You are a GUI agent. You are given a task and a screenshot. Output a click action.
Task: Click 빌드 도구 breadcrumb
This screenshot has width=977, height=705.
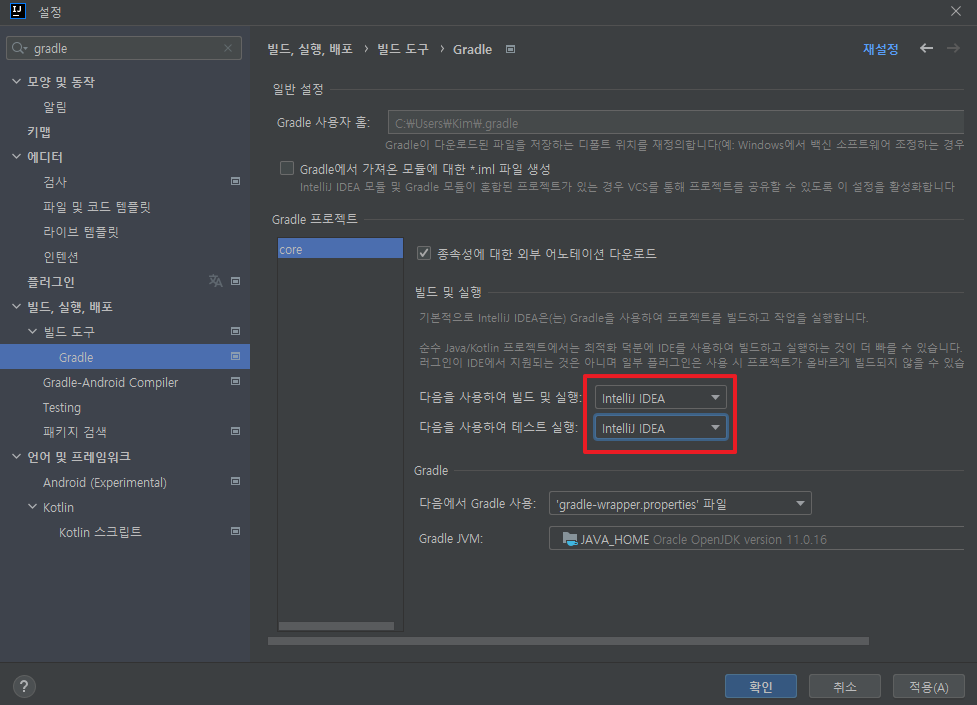(x=403, y=49)
